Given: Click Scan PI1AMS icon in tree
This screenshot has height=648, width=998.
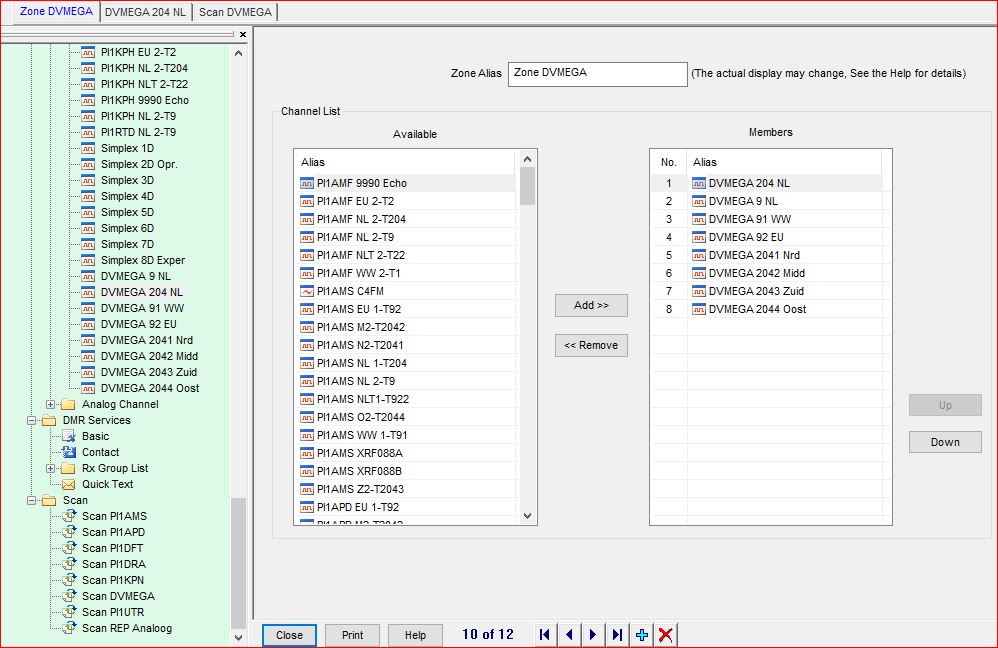Looking at the screenshot, I should (69, 516).
